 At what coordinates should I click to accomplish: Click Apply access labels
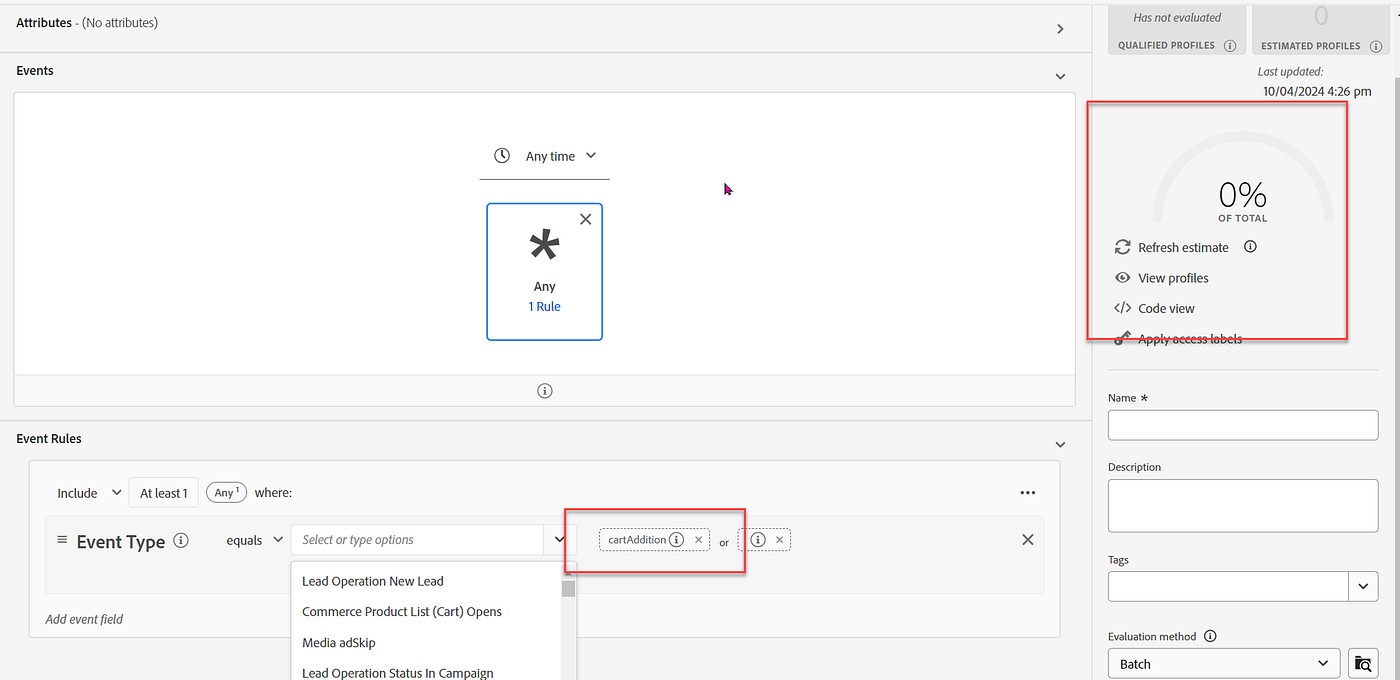[x=1178, y=339]
